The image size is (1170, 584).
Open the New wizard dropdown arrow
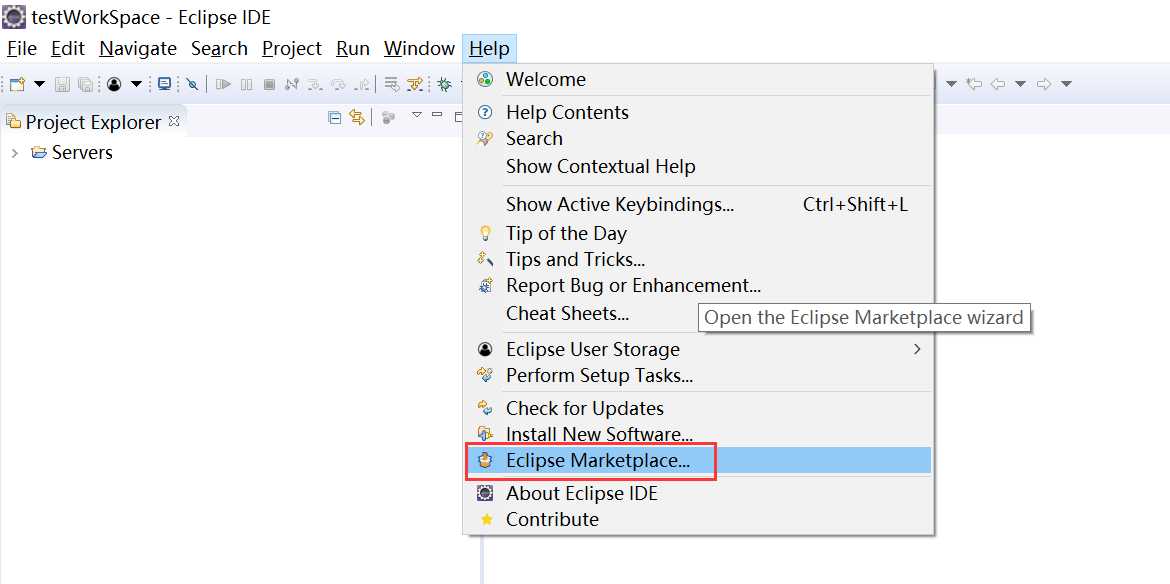click(40, 84)
